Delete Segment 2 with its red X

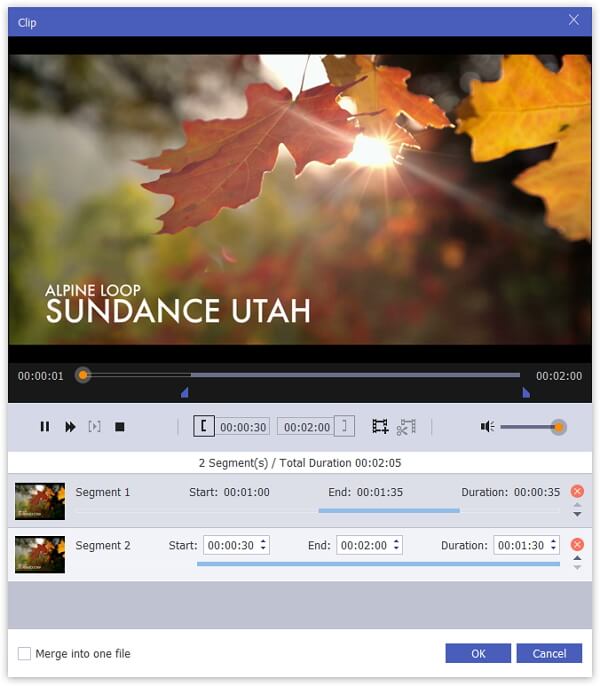click(577, 544)
